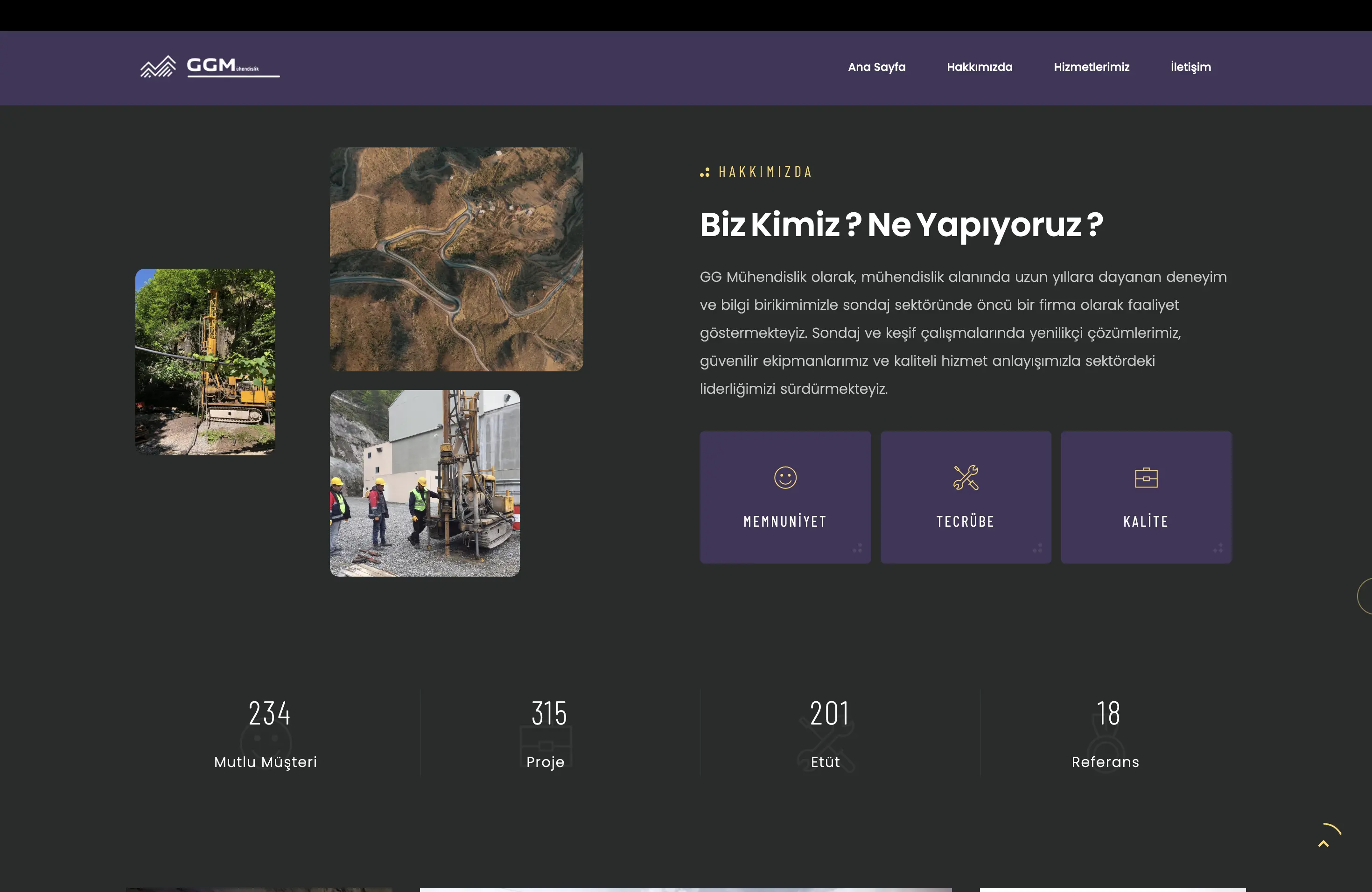Select the KALİTE card label
1372x892 pixels.
[1146, 521]
